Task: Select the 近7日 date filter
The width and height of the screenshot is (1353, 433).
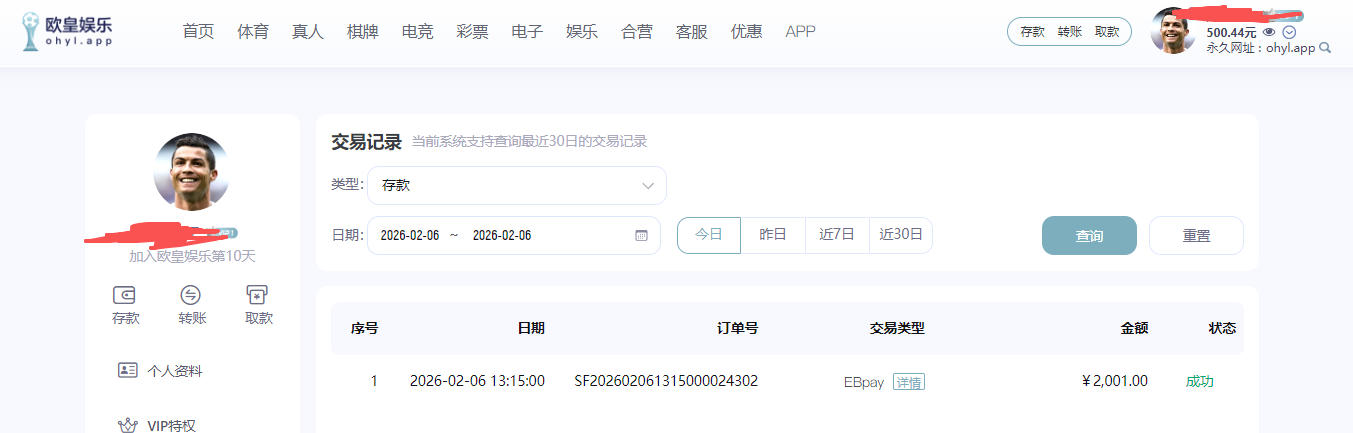Action: point(837,235)
